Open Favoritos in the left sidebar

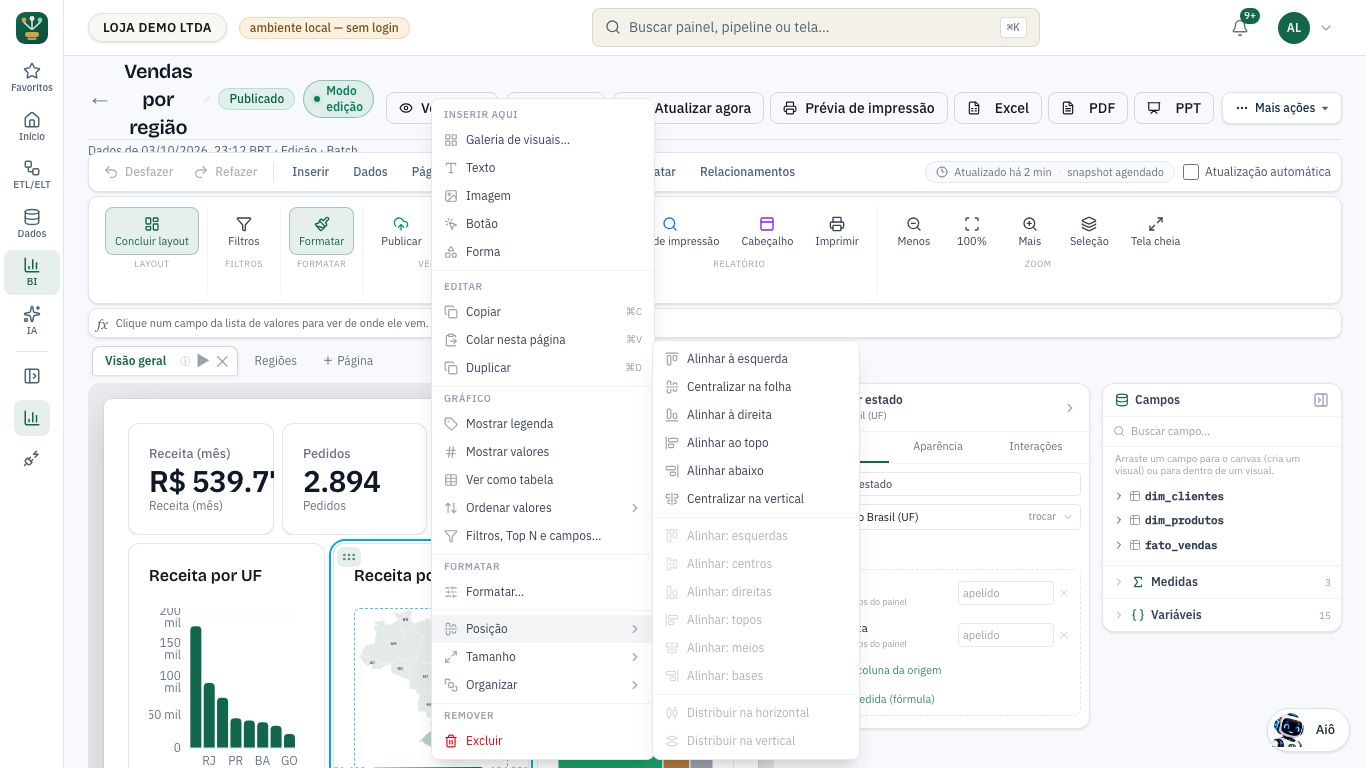pyautogui.click(x=32, y=78)
